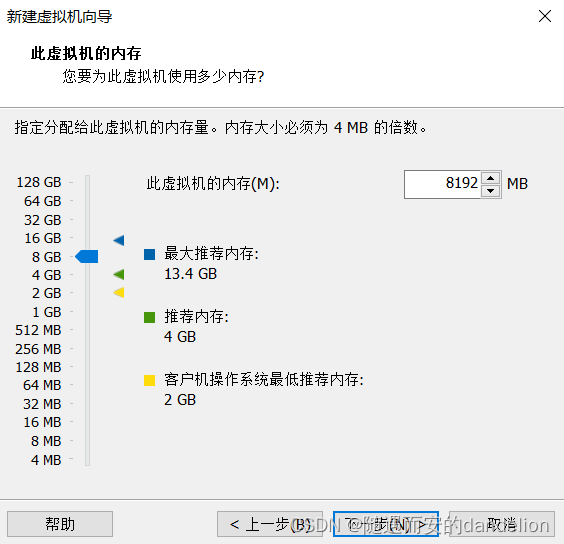Image resolution: width=564 pixels, height=544 pixels.
Task: Click the MB unit label beside the spinner
Action: [x=517, y=184]
